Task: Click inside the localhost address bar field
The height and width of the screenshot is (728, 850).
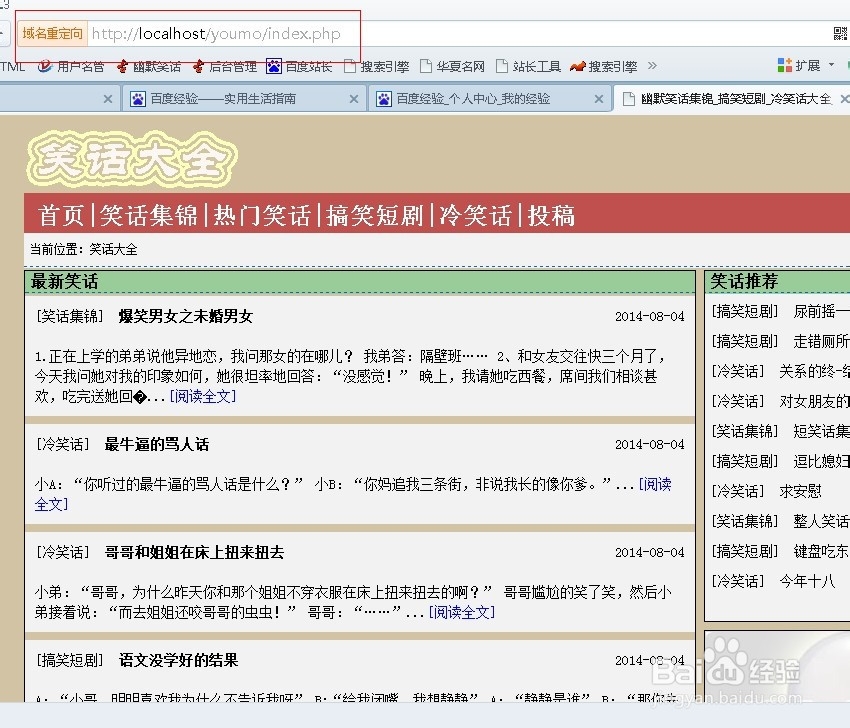Action: click(220, 32)
